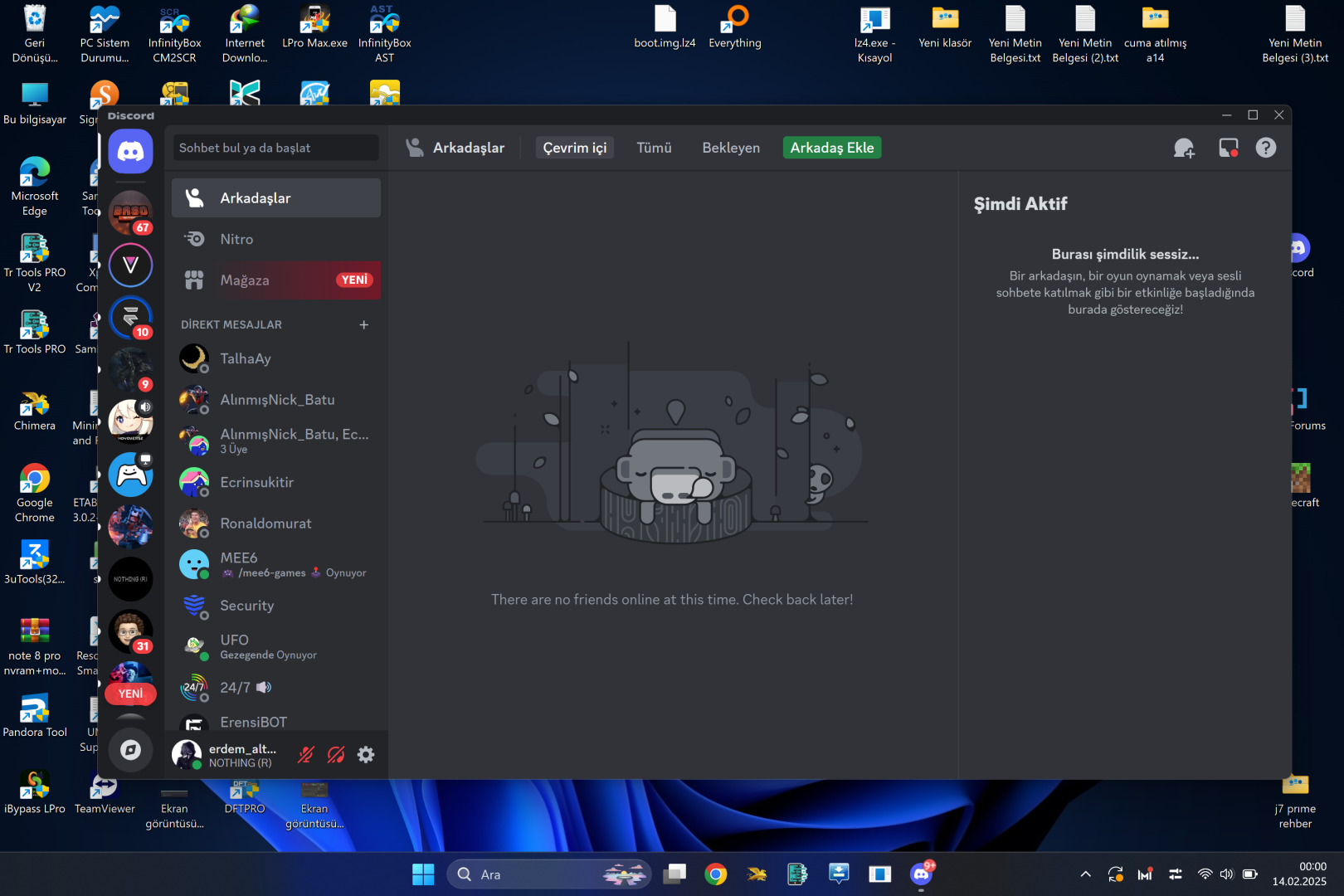This screenshot has height=896, width=1344.
Task: Click the YENİ new-messages pill in server list
Action: click(x=130, y=694)
